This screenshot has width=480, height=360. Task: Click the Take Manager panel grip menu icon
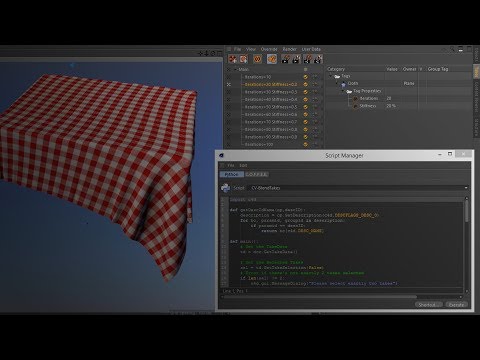point(229,49)
